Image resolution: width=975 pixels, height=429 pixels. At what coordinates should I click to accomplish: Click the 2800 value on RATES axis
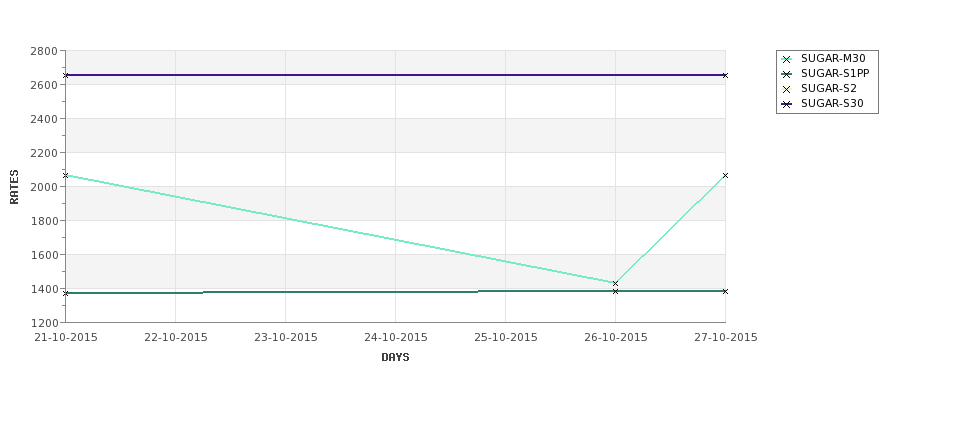(x=44, y=51)
